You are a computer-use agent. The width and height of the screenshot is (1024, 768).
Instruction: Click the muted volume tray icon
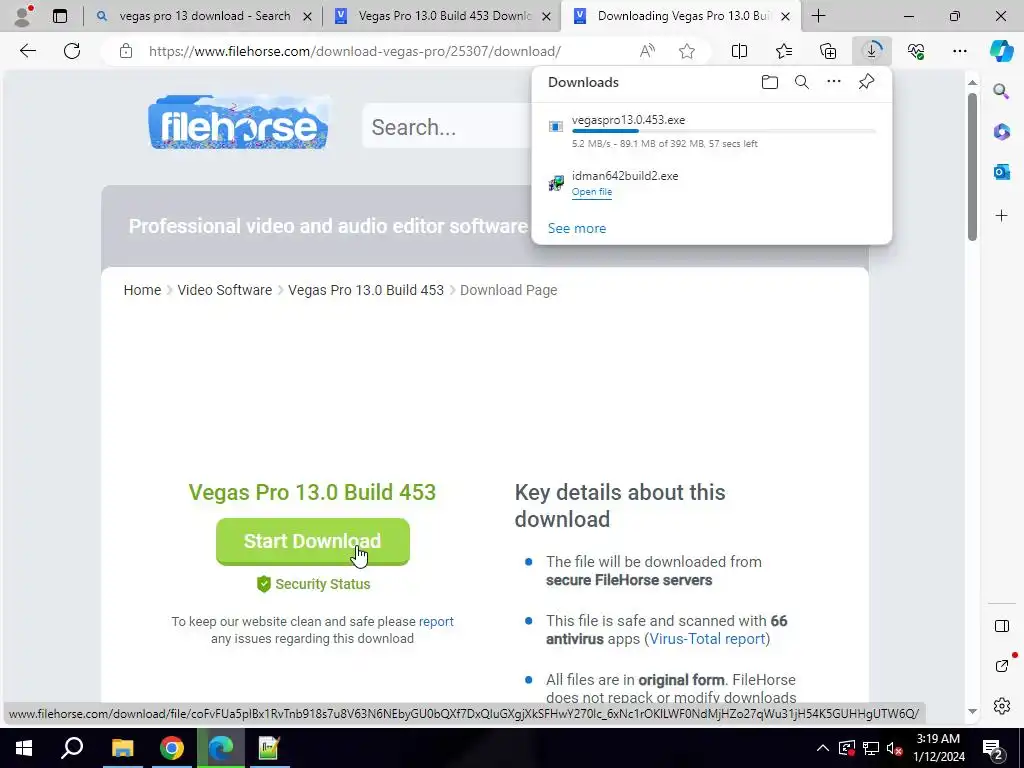click(895, 748)
